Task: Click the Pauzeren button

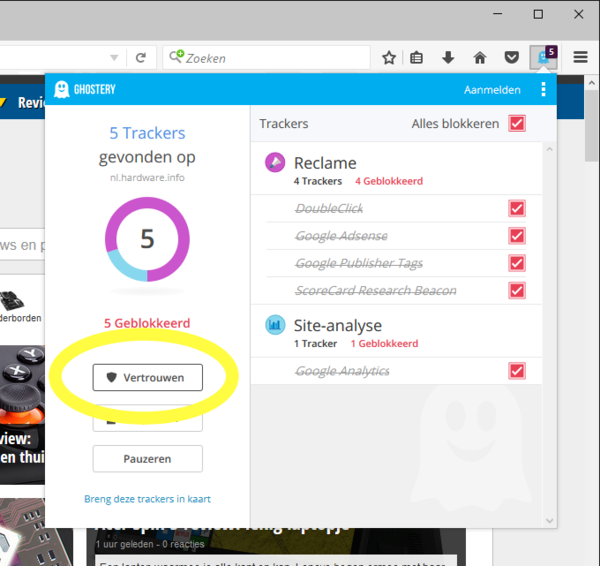Action: (x=148, y=458)
